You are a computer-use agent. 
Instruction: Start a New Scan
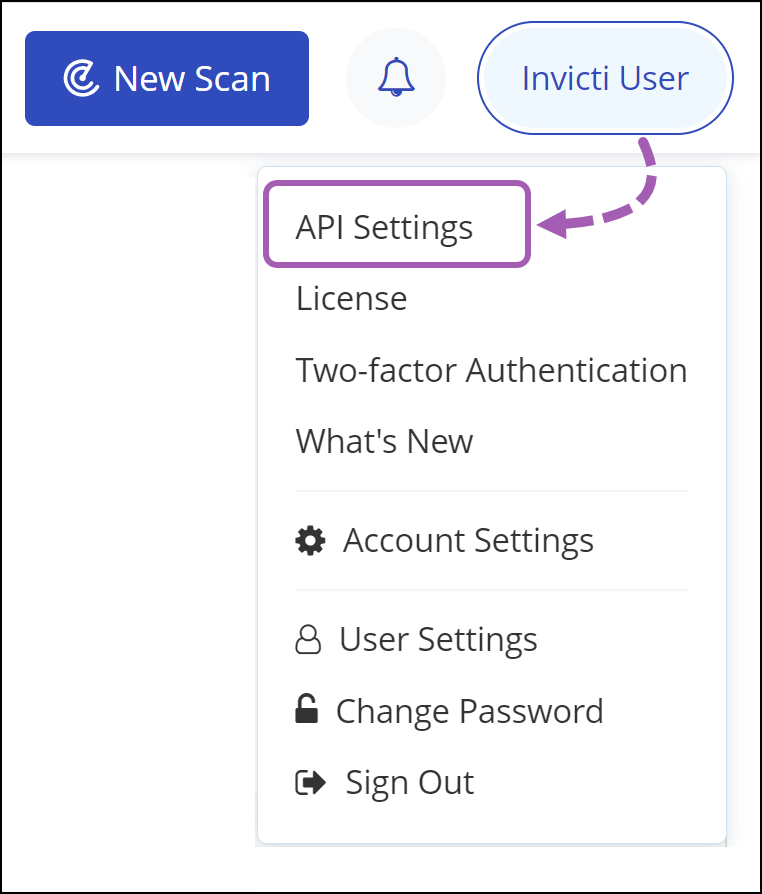tap(166, 77)
